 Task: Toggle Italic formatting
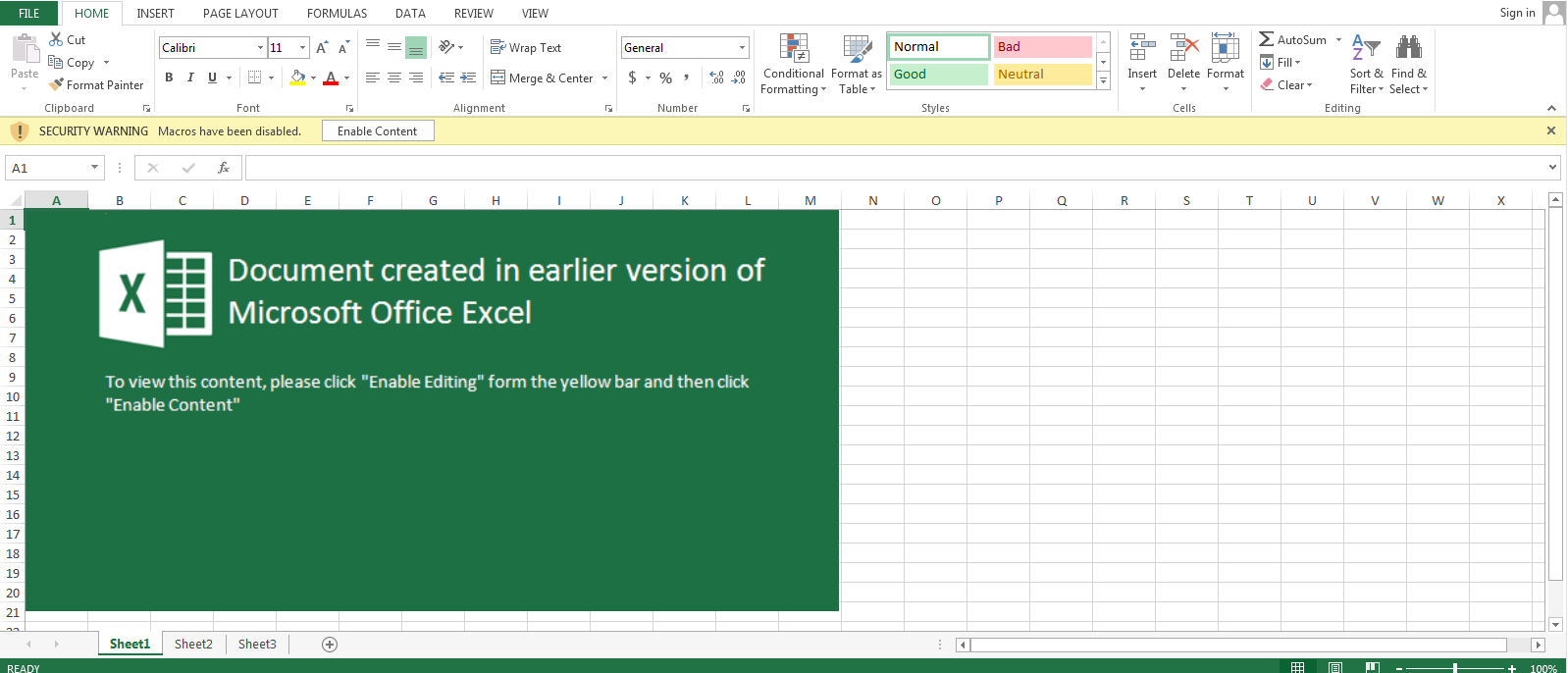[190, 78]
